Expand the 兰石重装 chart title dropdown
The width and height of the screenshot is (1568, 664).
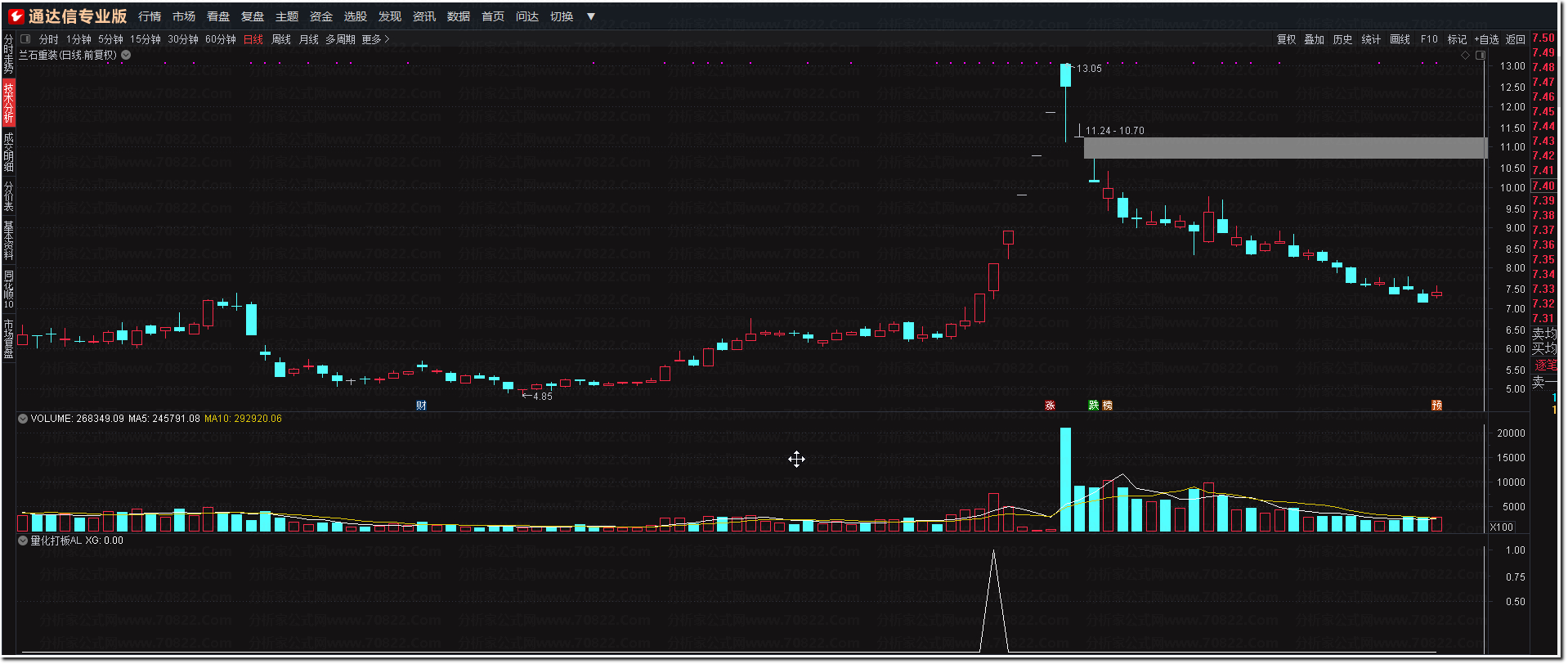tap(126, 55)
